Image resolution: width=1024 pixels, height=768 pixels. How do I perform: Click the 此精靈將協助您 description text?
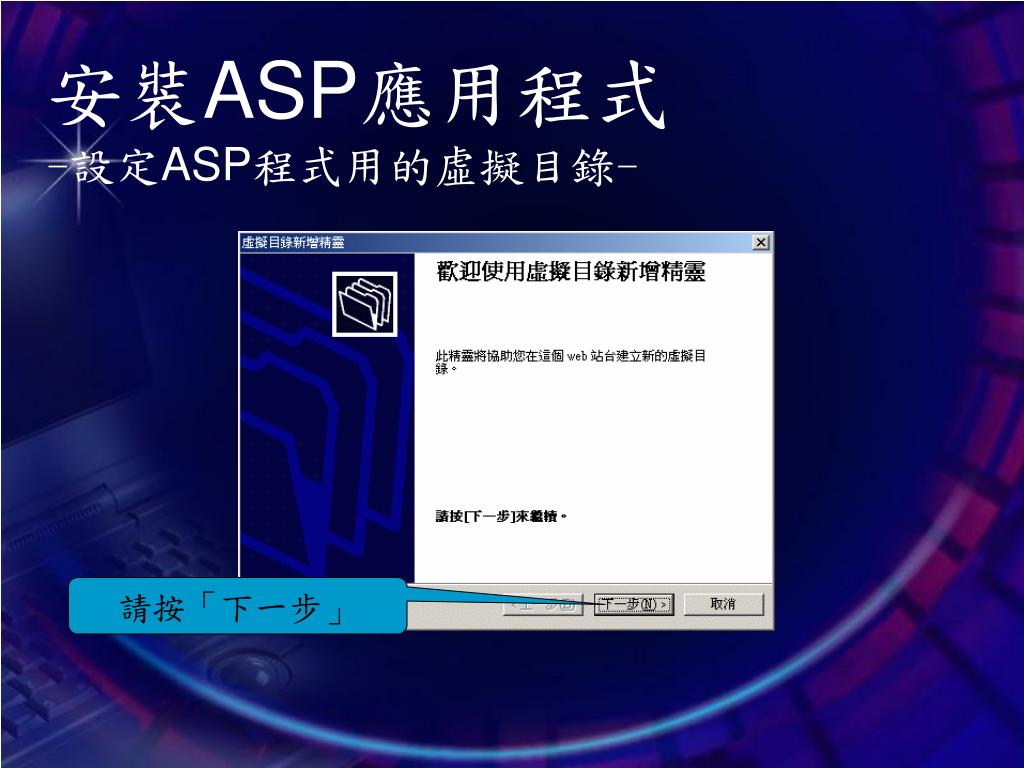(571, 362)
